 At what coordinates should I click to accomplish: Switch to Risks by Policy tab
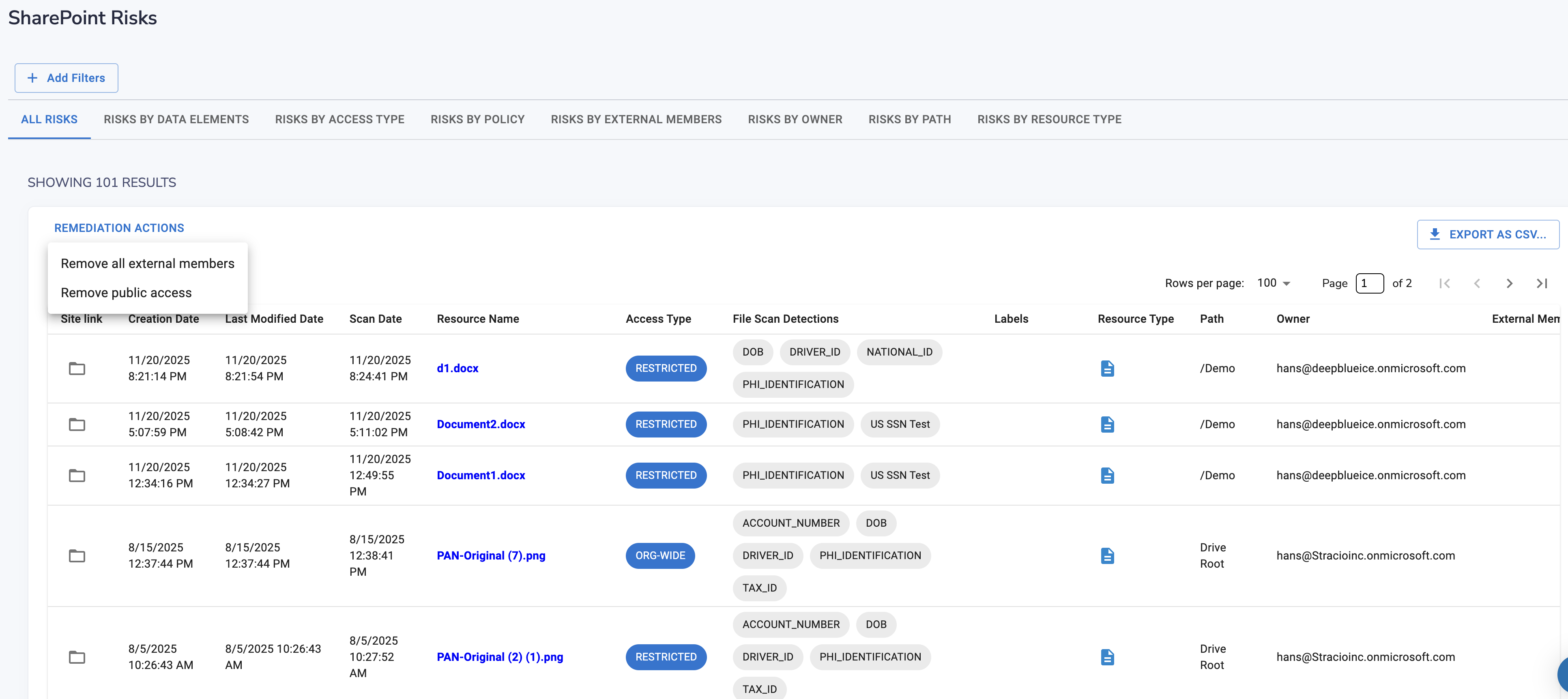tap(477, 119)
